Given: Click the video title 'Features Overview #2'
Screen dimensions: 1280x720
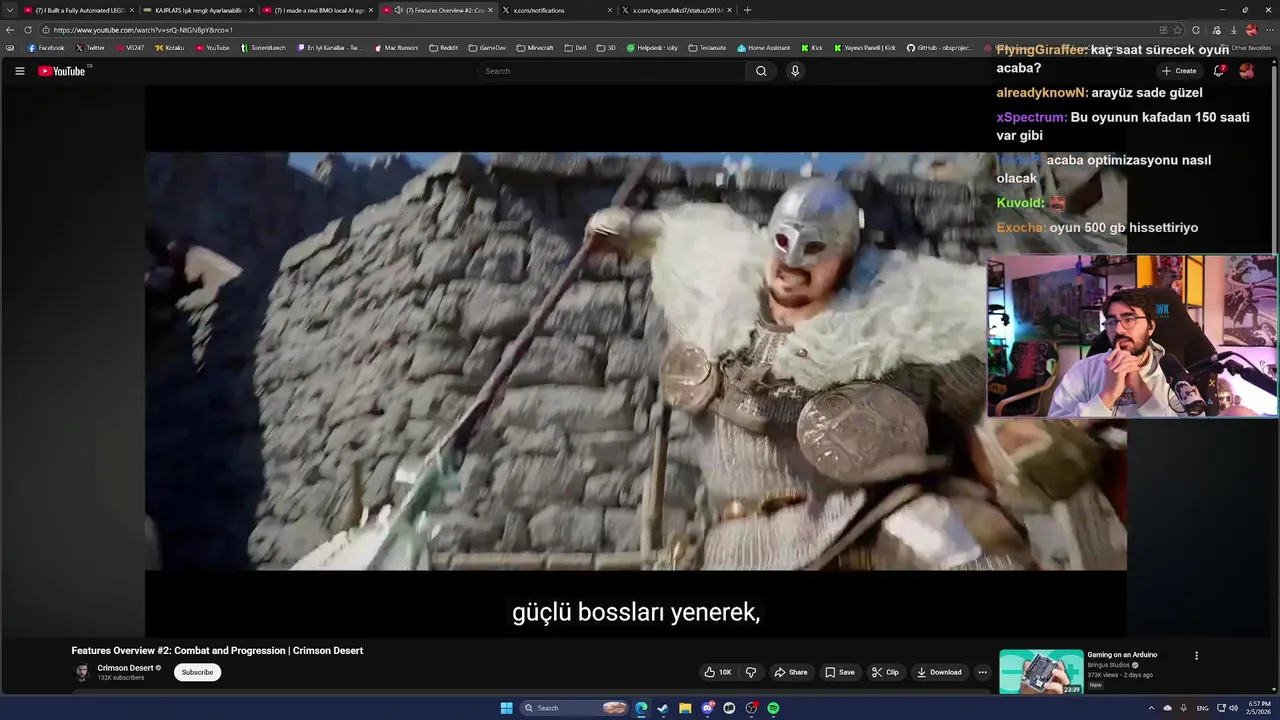Looking at the screenshot, I should pyautogui.click(x=217, y=651).
